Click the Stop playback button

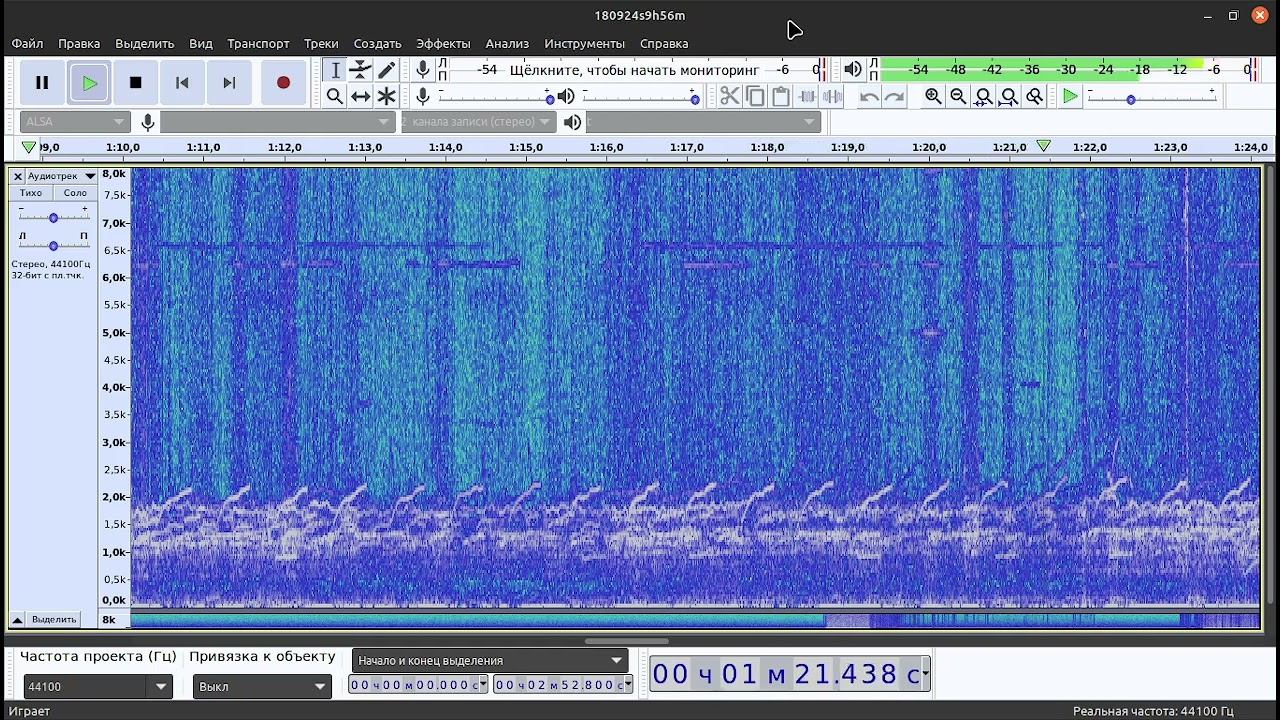tap(136, 83)
